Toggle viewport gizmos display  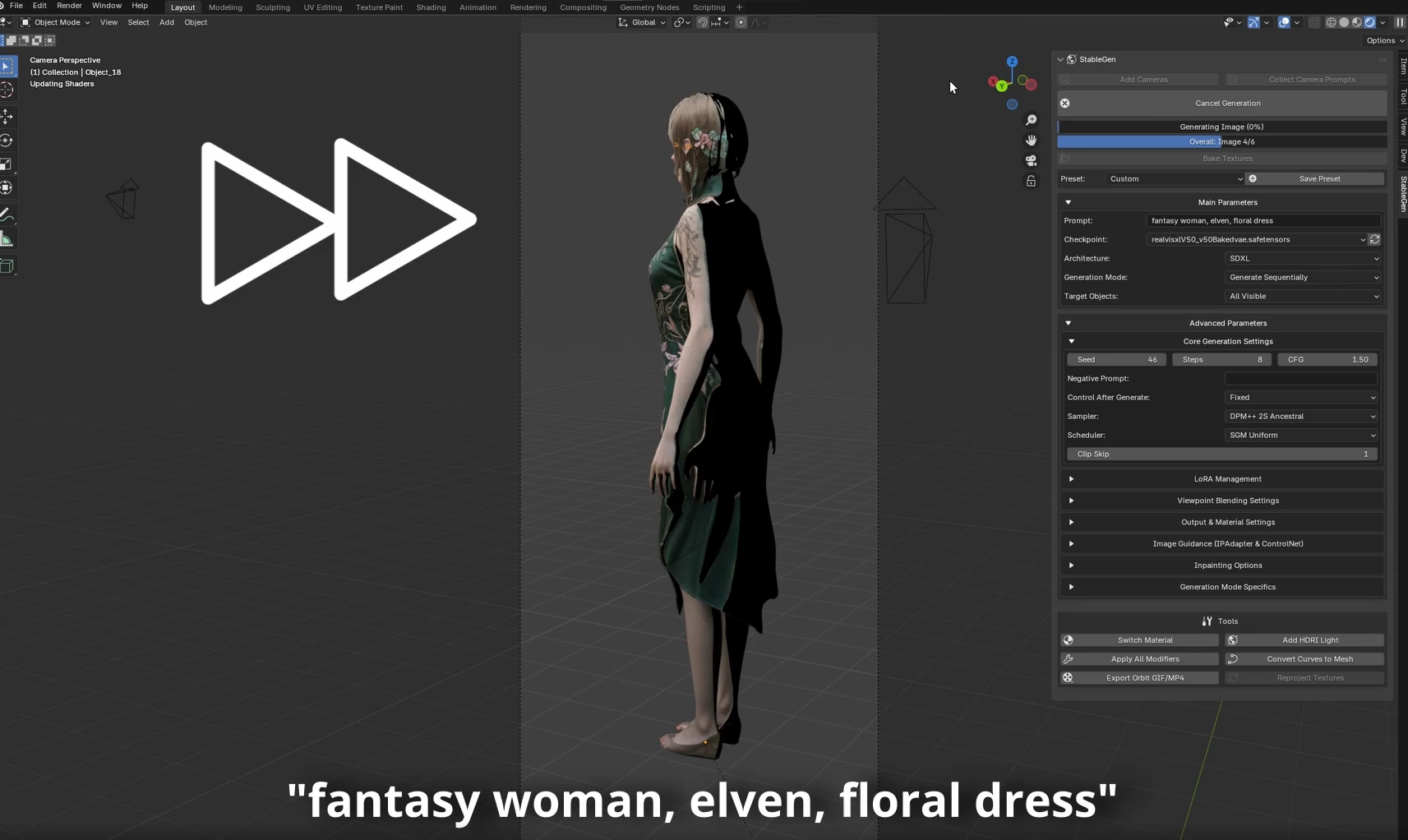coord(1253,22)
